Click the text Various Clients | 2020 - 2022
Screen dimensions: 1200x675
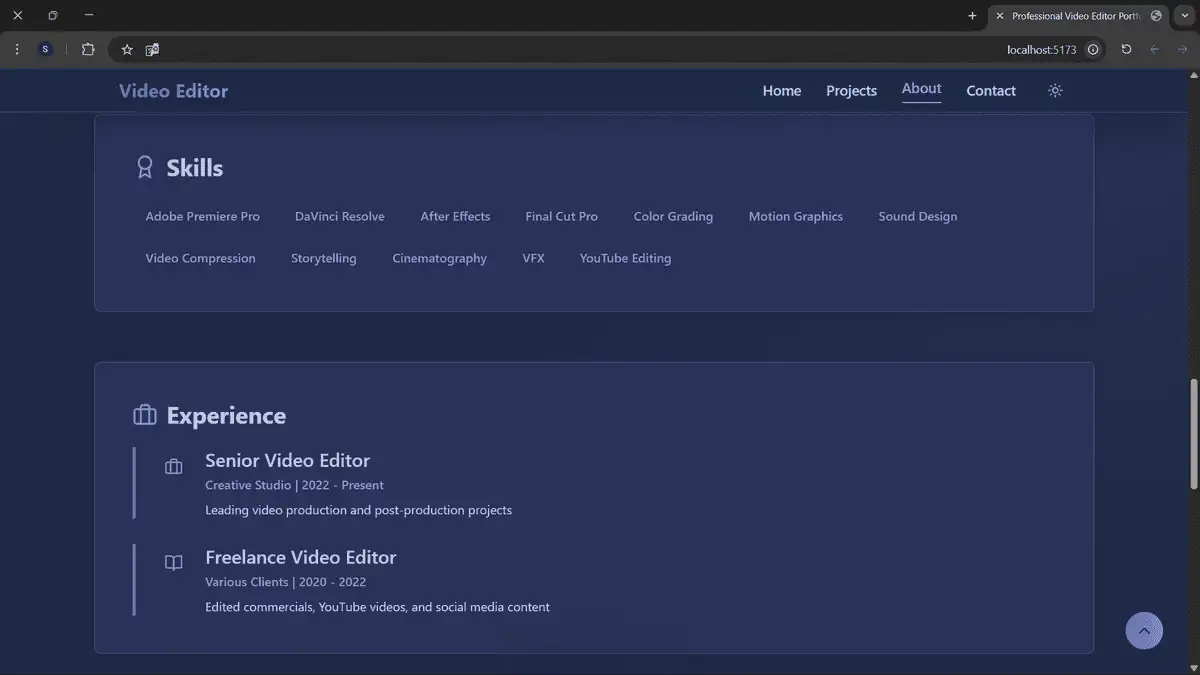click(x=286, y=582)
